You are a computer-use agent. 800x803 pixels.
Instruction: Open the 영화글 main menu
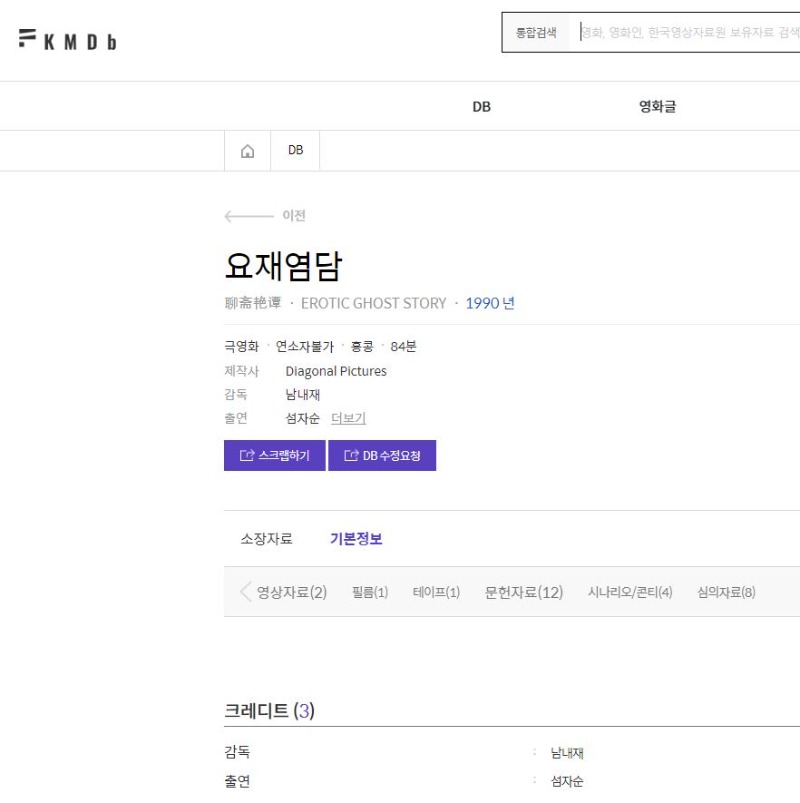coord(657,107)
